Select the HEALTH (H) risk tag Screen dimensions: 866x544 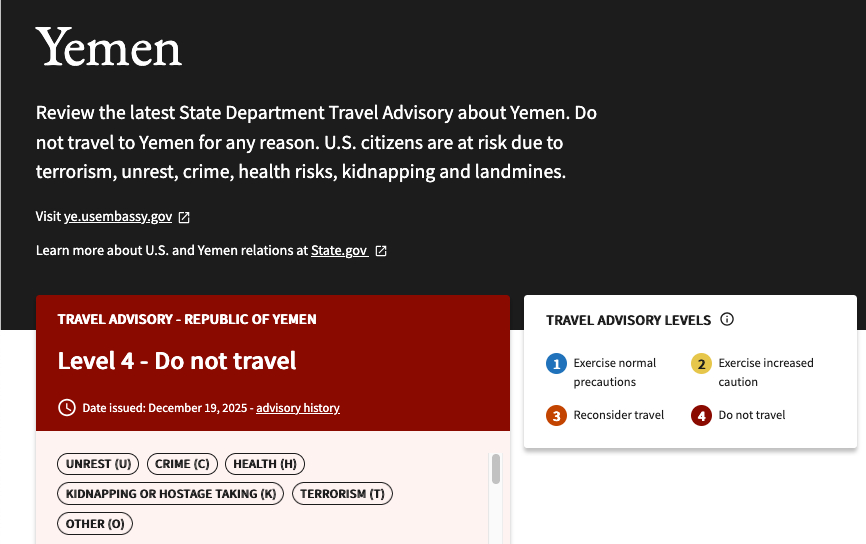[264, 464]
